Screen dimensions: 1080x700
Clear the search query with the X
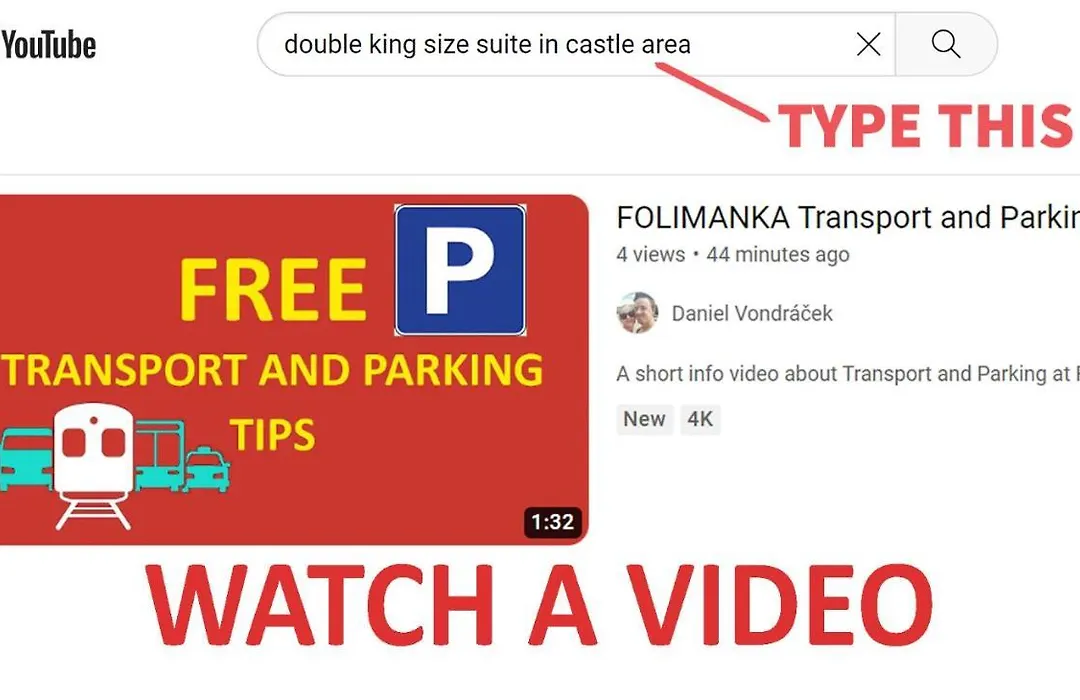point(869,45)
